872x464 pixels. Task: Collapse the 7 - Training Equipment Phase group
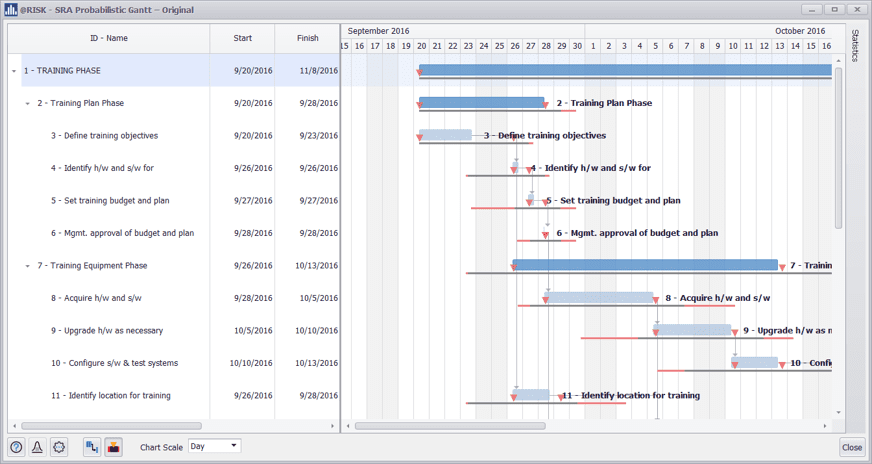tap(28, 266)
